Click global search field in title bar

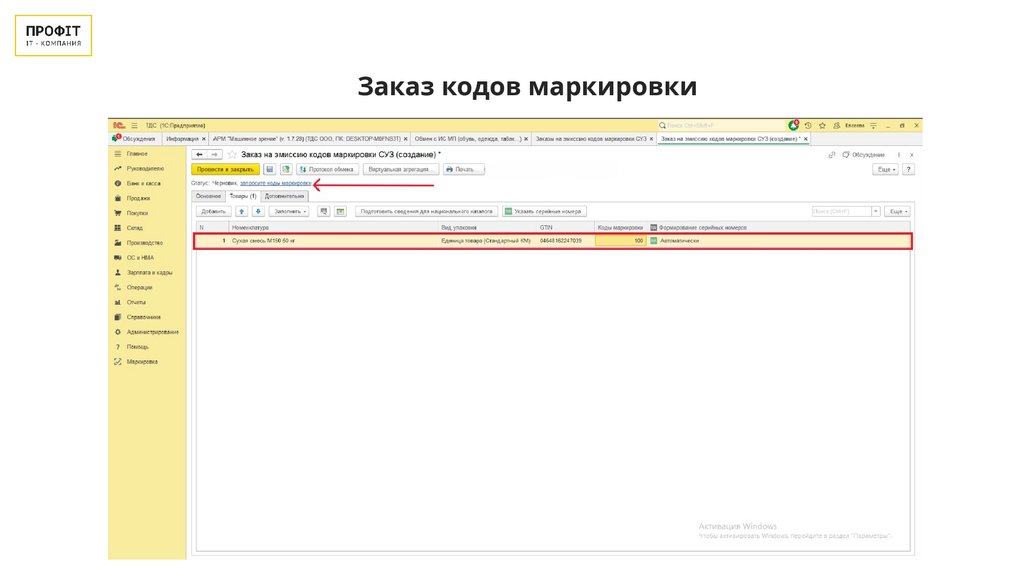tap(722, 125)
